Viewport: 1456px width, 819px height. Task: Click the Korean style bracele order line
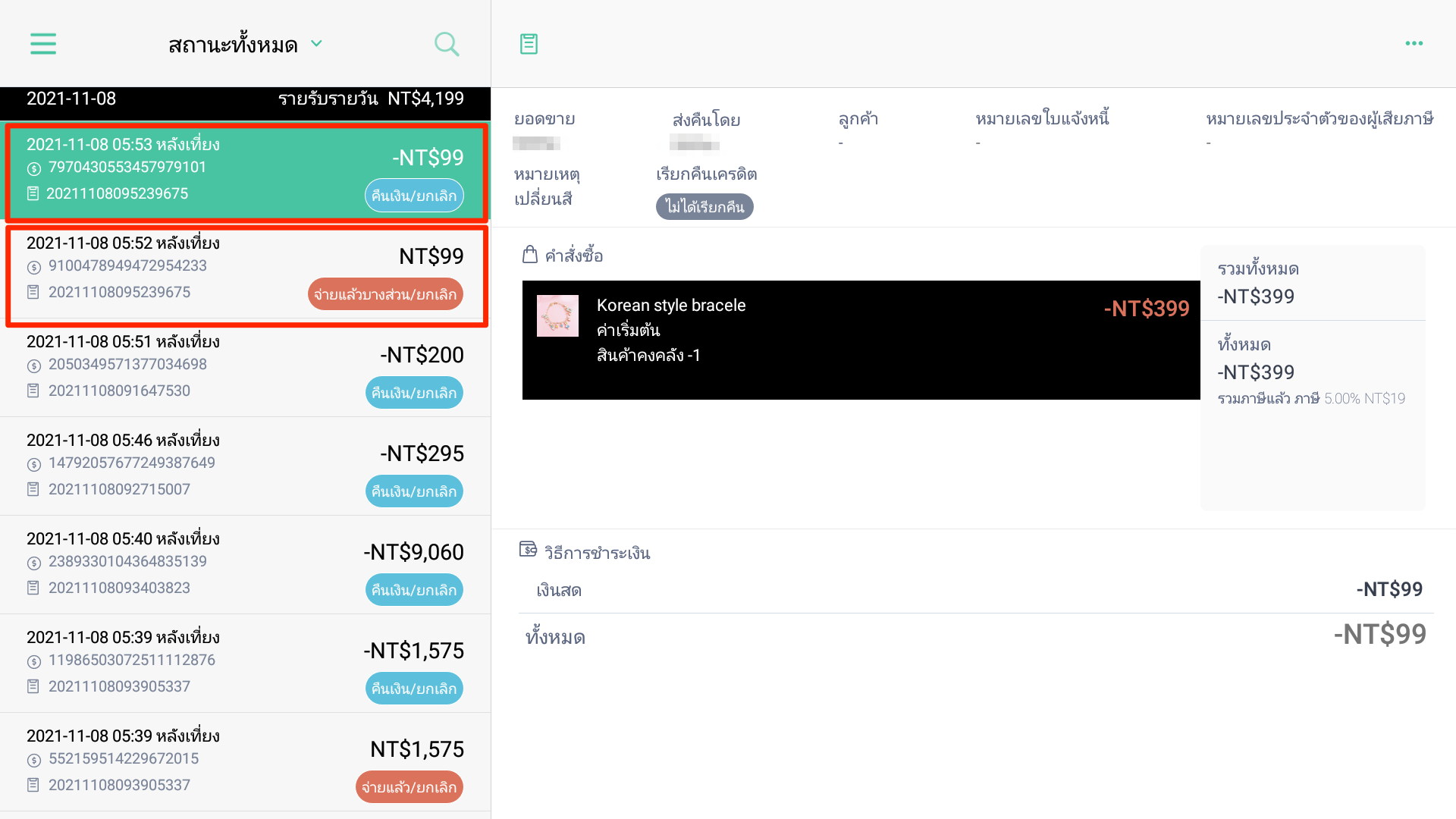point(861,340)
